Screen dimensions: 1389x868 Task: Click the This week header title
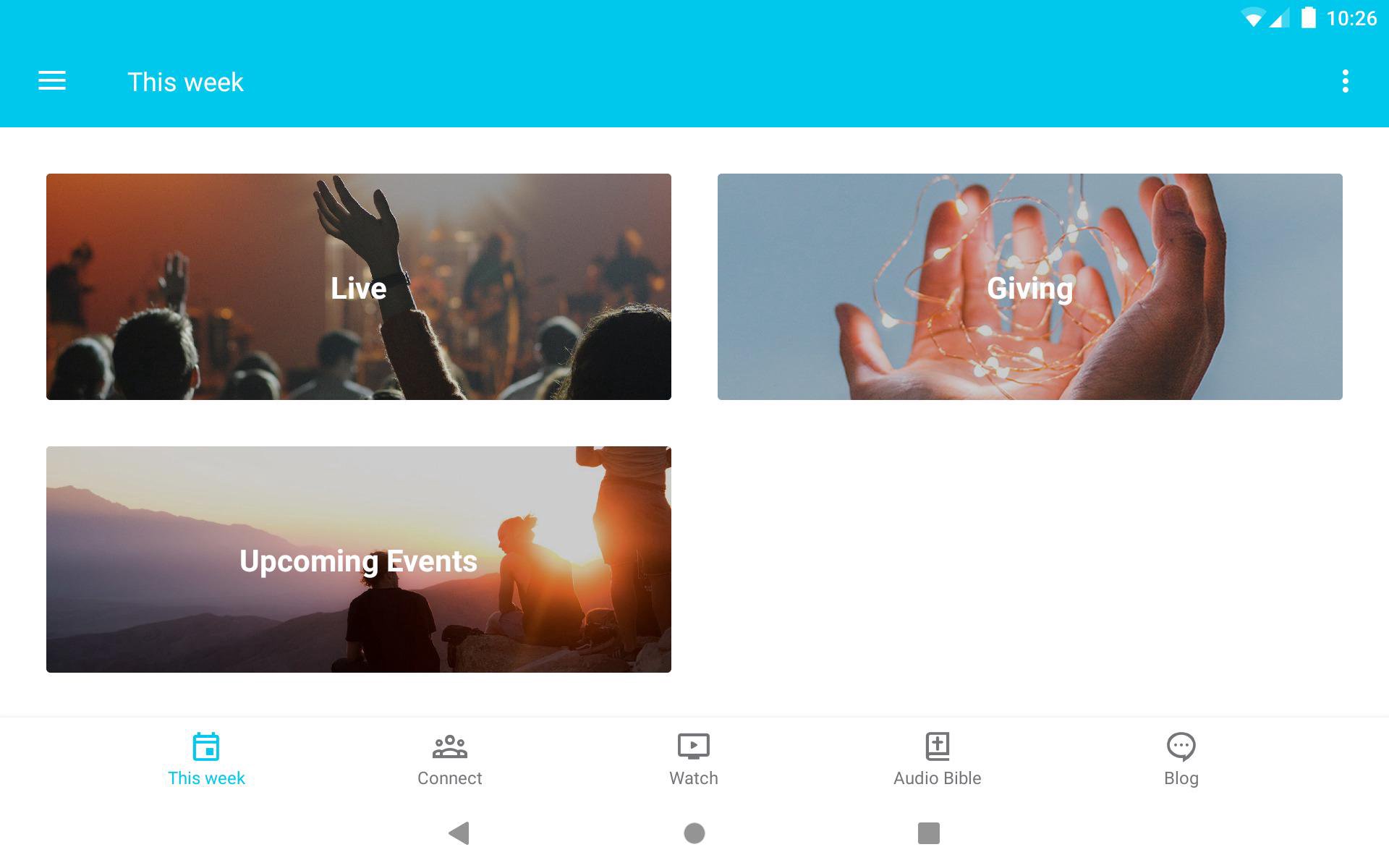[185, 82]
